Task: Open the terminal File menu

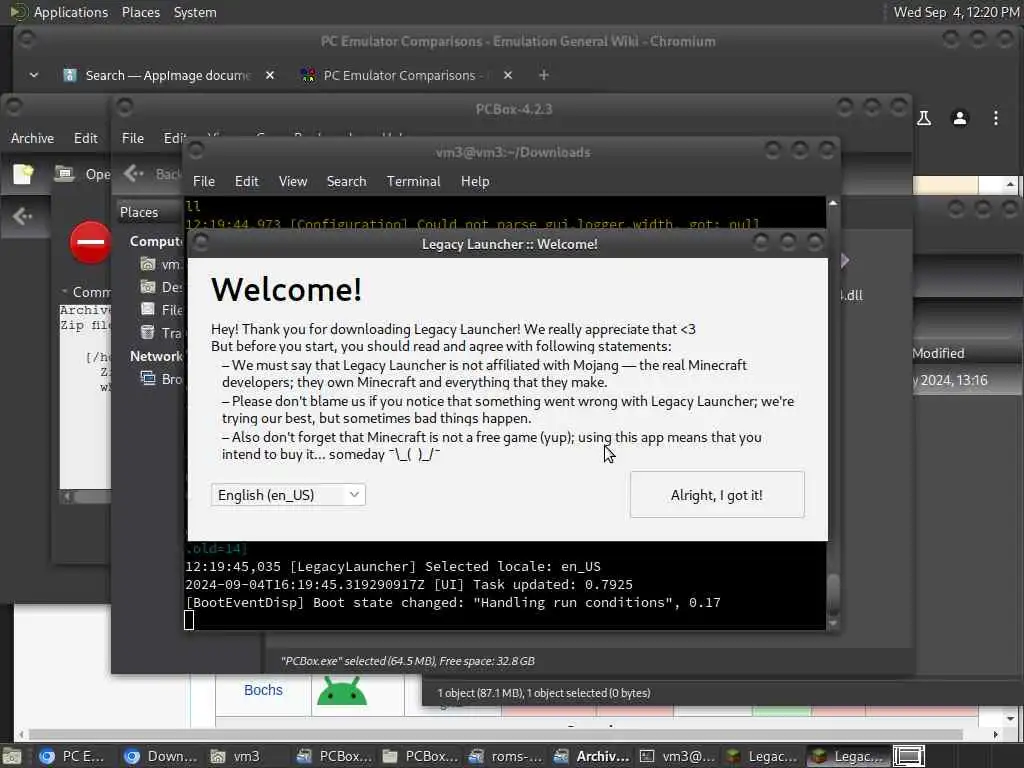Action: click(x=204, y=182)
